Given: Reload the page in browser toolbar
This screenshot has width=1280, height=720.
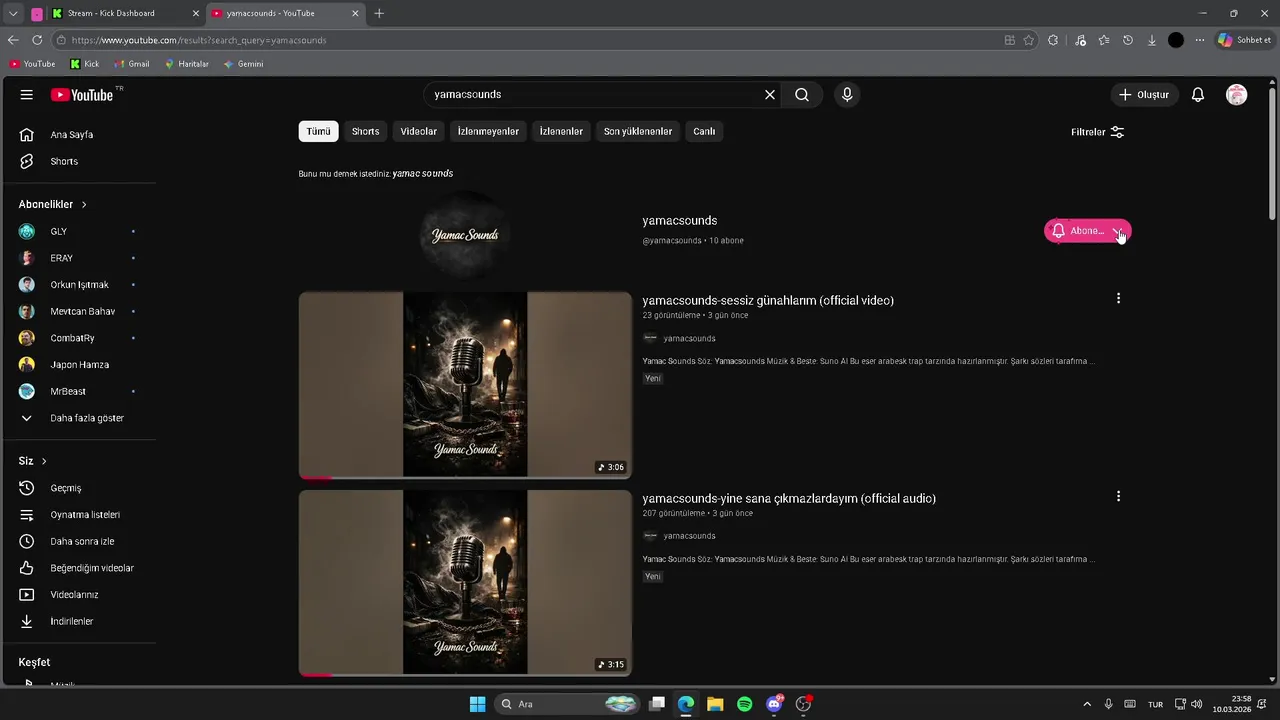Looking at the screenshot, I should point(37,40).
